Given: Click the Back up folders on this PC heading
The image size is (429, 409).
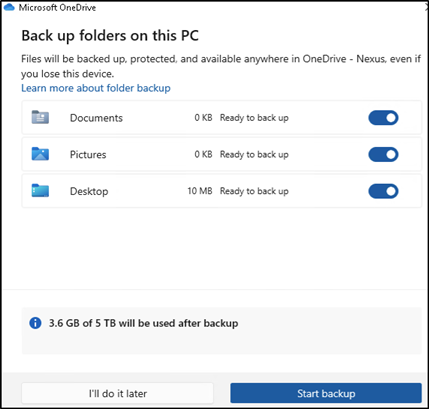Looking at the screenshot, I should 110,36.
